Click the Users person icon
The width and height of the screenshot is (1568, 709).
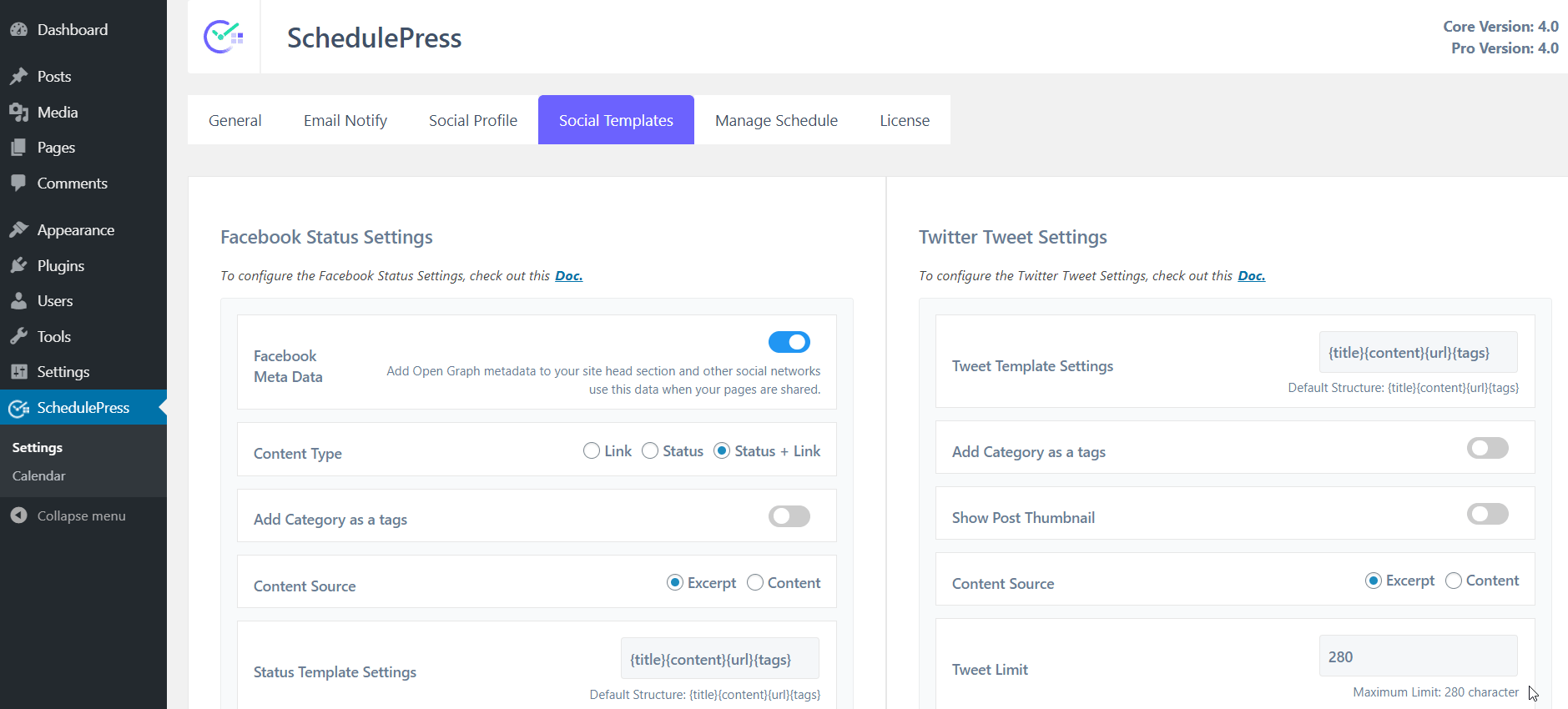tap(18, 301)
